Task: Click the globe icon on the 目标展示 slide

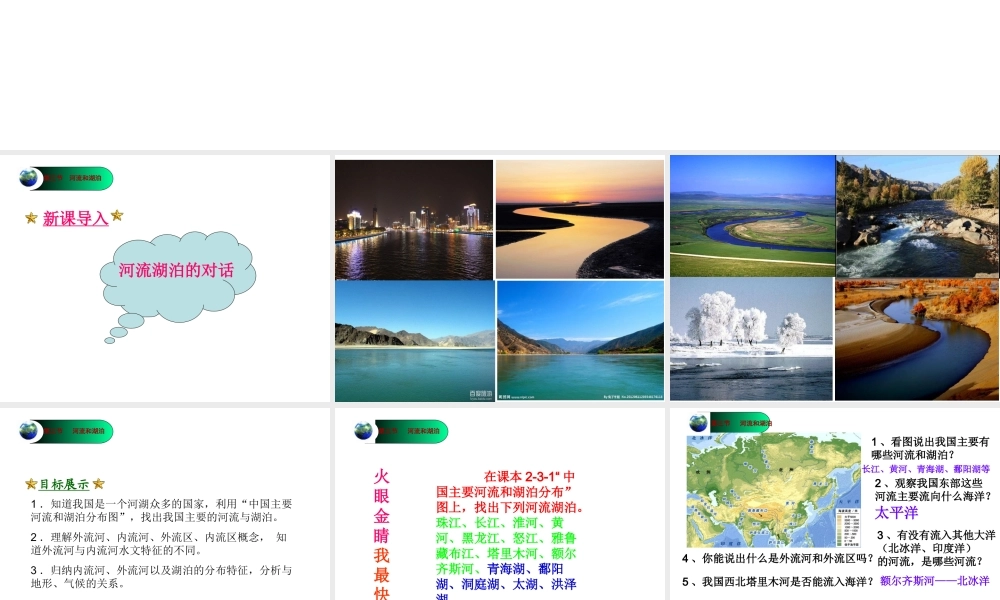Action: click(29, 431)
